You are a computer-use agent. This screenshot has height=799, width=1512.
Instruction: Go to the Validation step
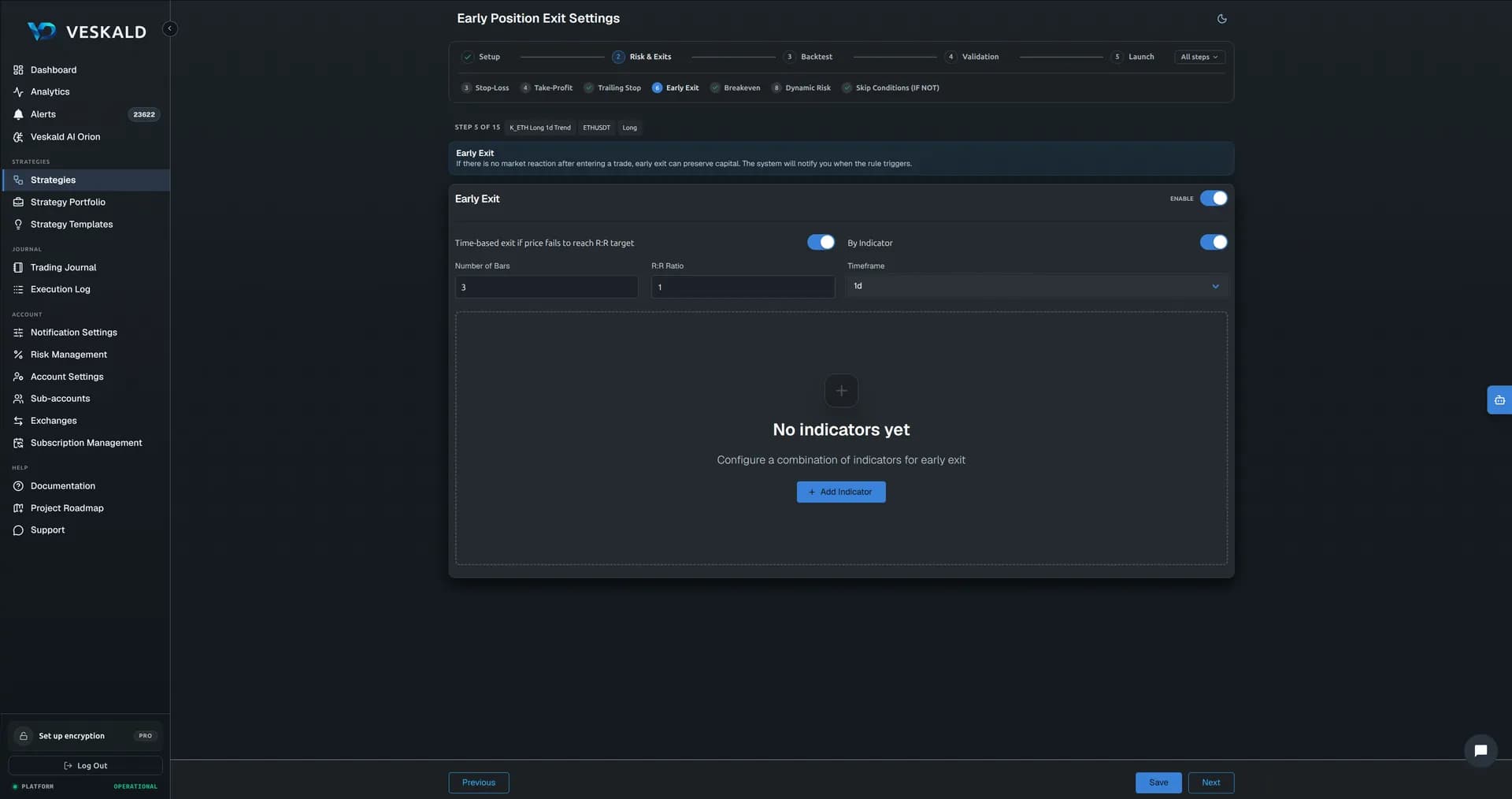click(x=972, y=57)
